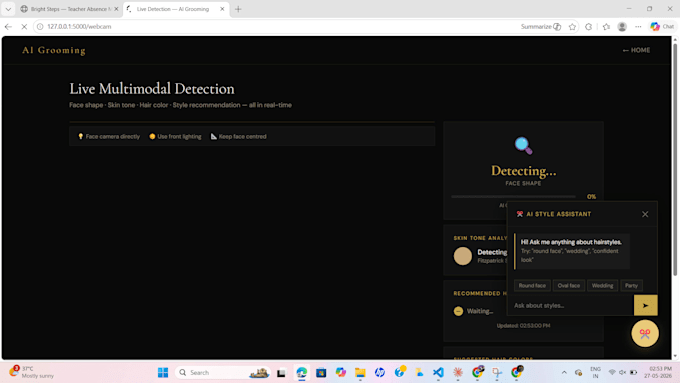Image resolution: width=680 pixels, height=383 pixels.
Task: Choose the Wedding suggestion chip
Action: 602,285
